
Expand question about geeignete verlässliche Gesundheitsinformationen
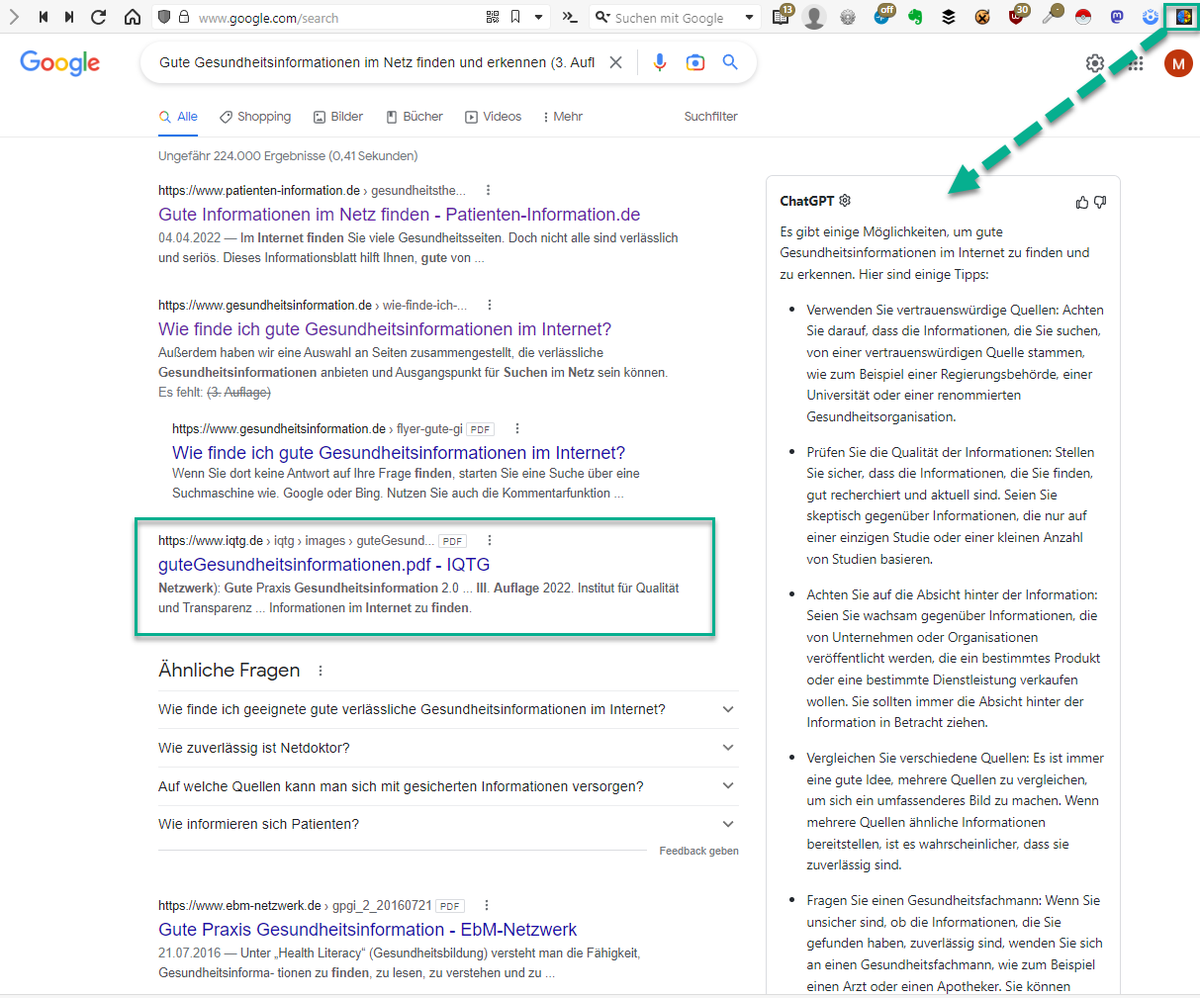pos(448,709)
